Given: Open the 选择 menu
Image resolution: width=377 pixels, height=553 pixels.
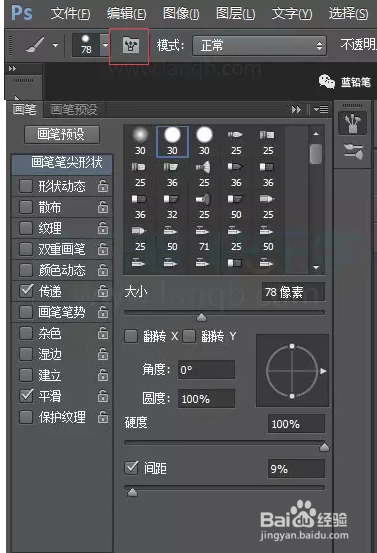Looking at the screenshot, I should pos(348,14).
